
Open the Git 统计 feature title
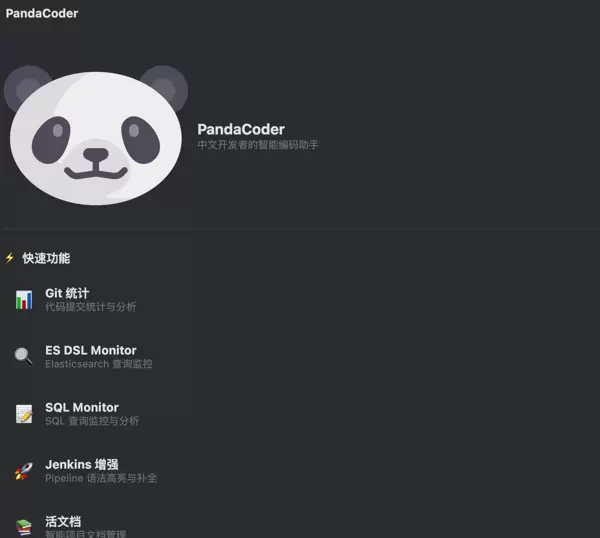coord(67,293)
